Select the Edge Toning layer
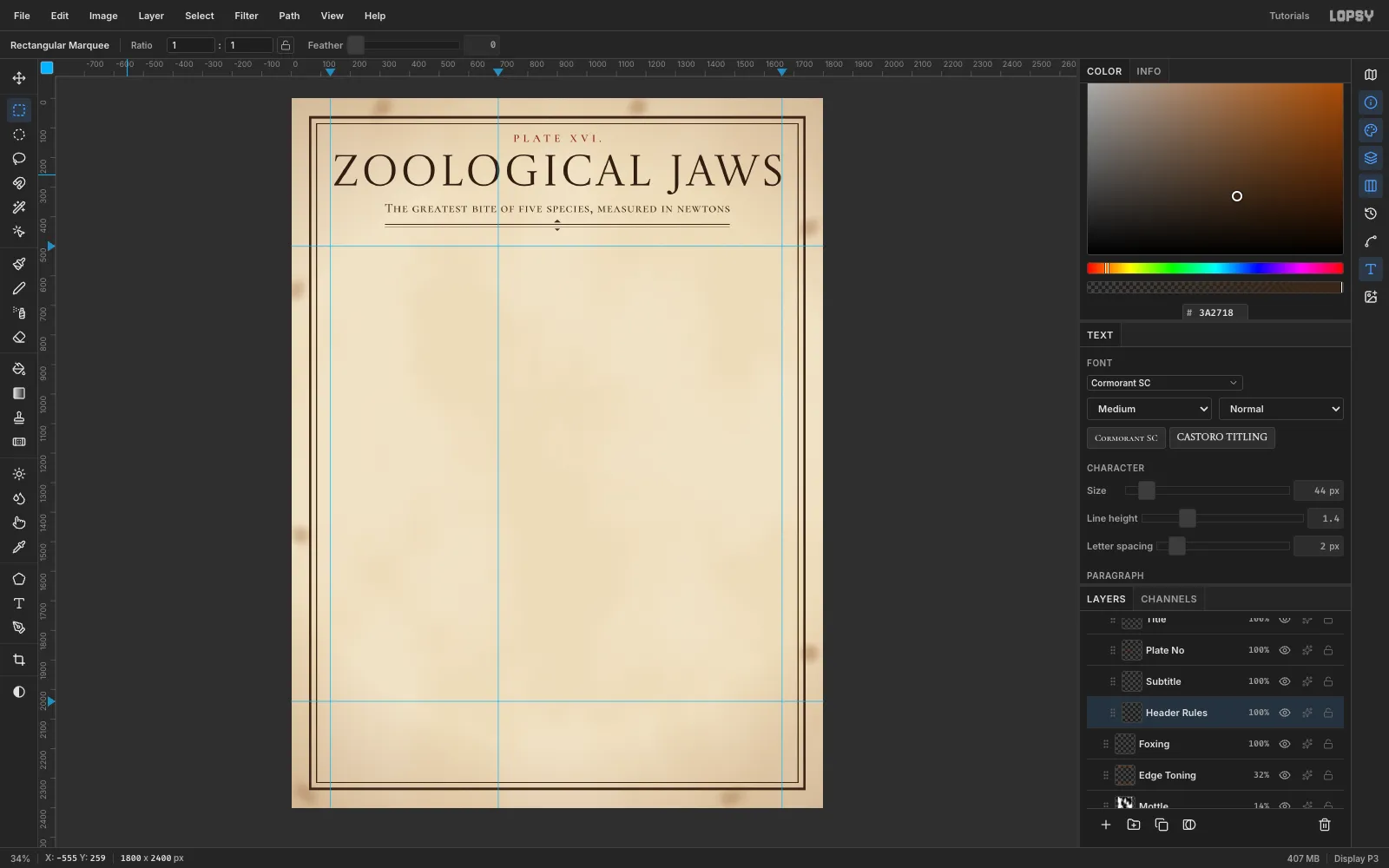Screen dimensions: 1389x868 1215,775
